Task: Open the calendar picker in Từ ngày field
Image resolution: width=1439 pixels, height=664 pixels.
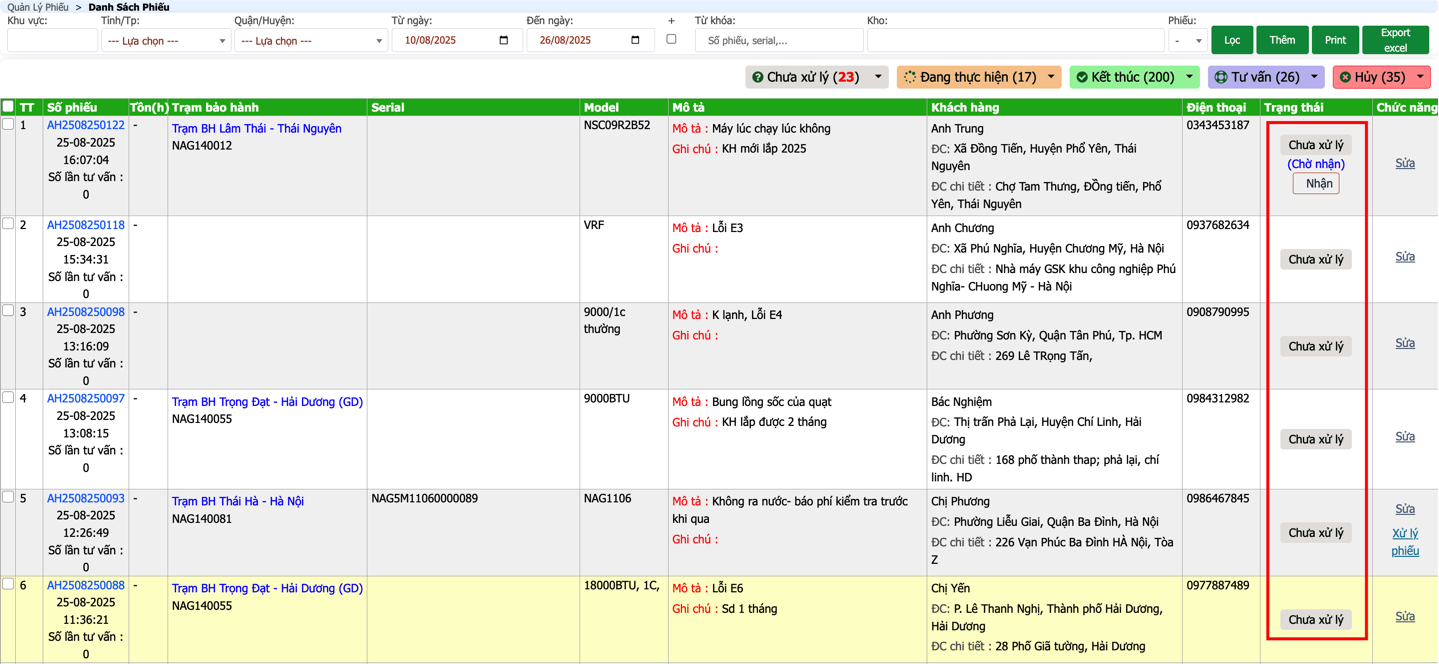Action: click(503, 41)
